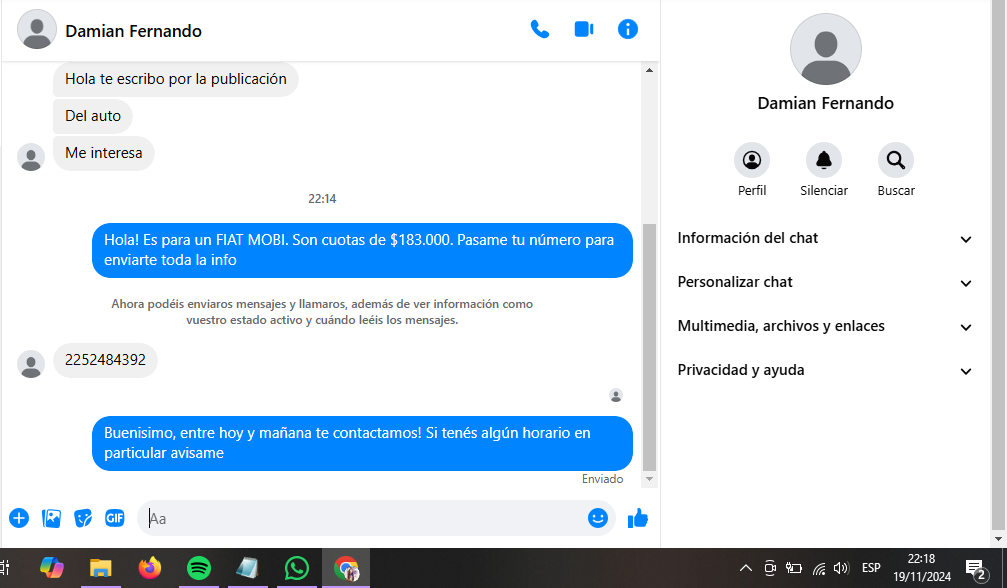Click the Aa message input field
Image resolution: width=1007 pixels, height=588 pixels.
tap(360, 518)
